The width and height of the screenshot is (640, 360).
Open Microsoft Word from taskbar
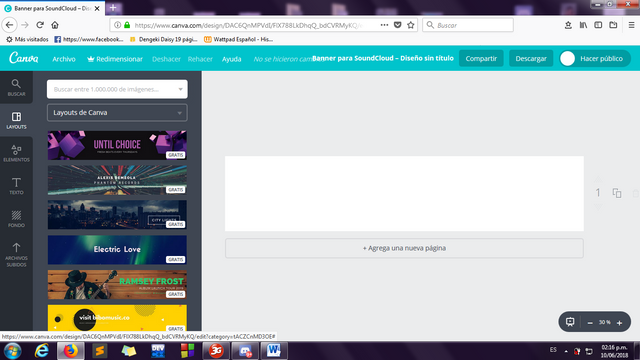point(273,351)
